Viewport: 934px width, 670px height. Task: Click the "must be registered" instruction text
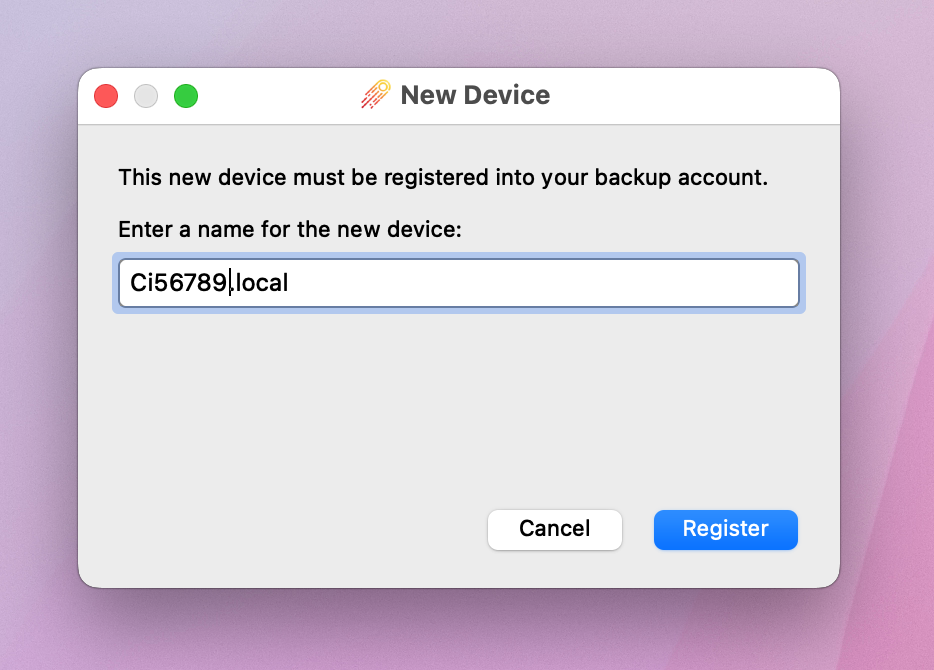coord(379,178)
